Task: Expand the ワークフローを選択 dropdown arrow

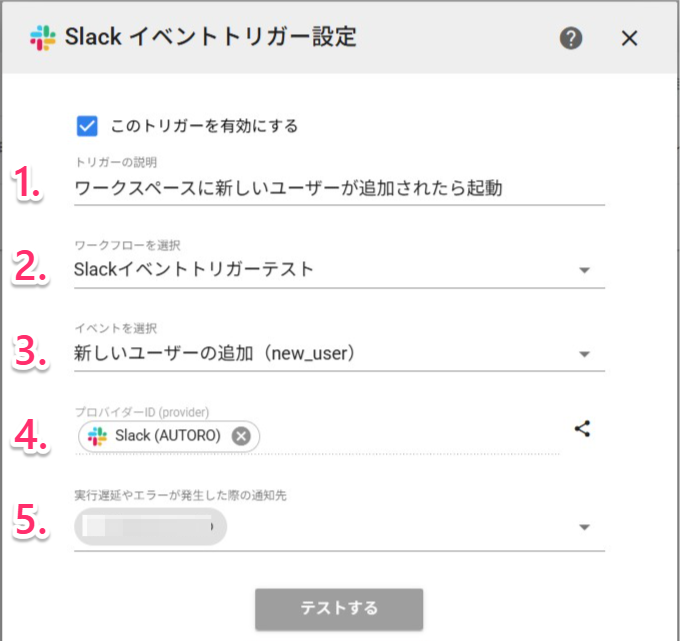Action: click(x=585, y=270)
